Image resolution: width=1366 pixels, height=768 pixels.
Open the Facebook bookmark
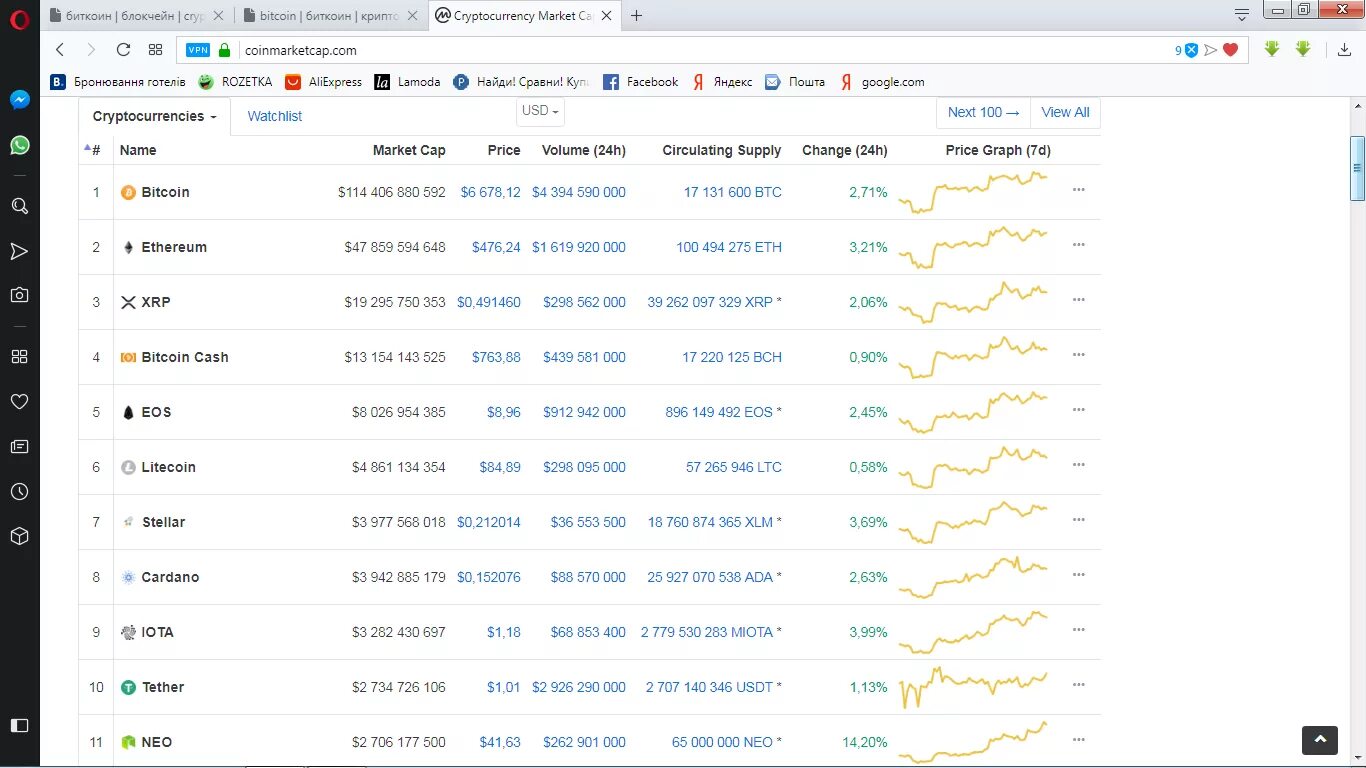click(x=640, y=82)
